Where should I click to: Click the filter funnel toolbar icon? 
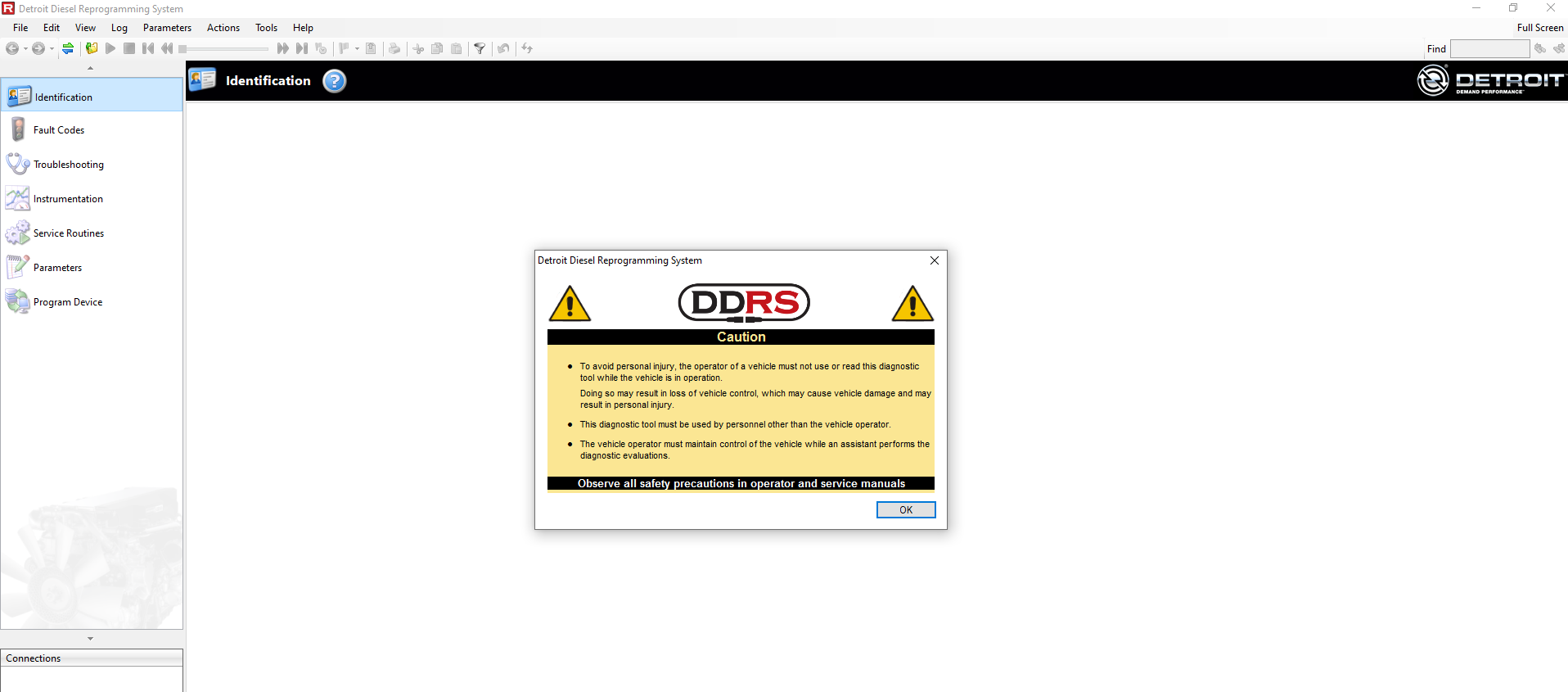tap(480, 48)
